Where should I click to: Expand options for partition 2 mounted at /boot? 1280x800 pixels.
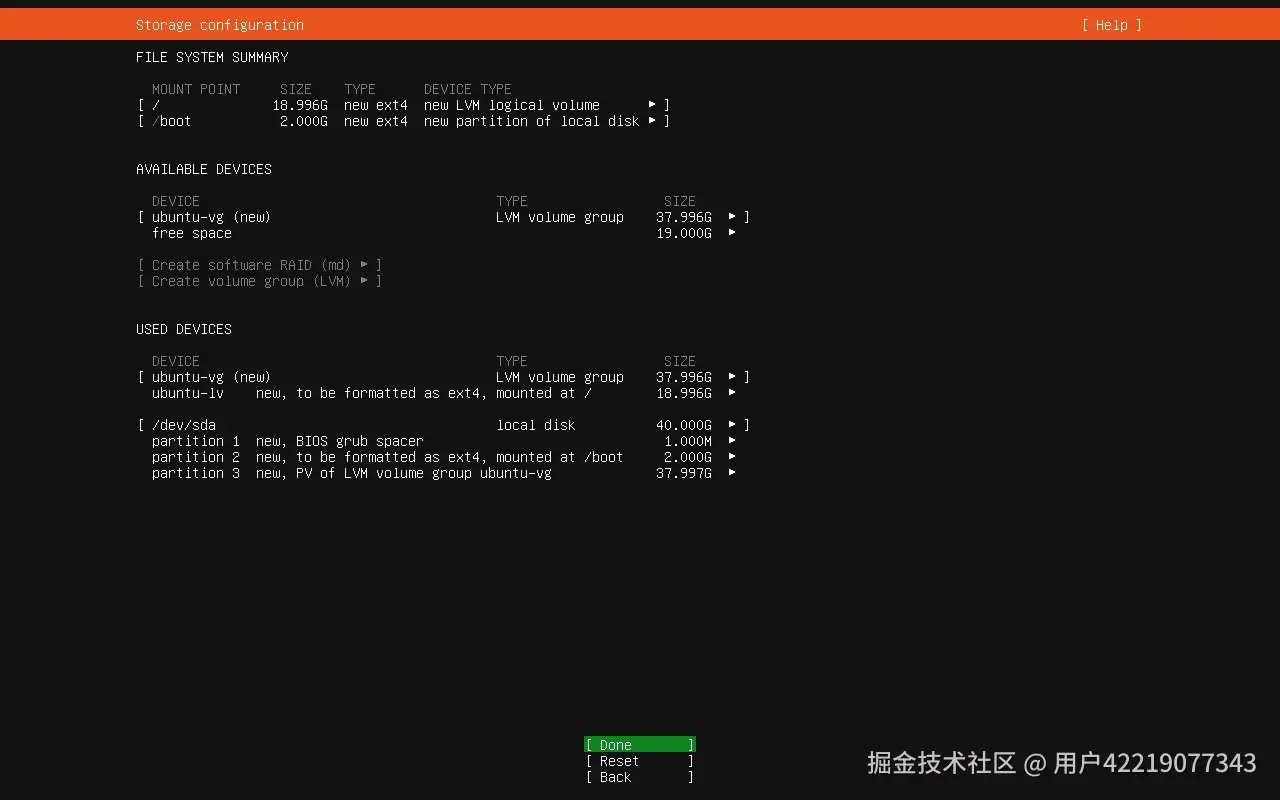click(731, 456)
